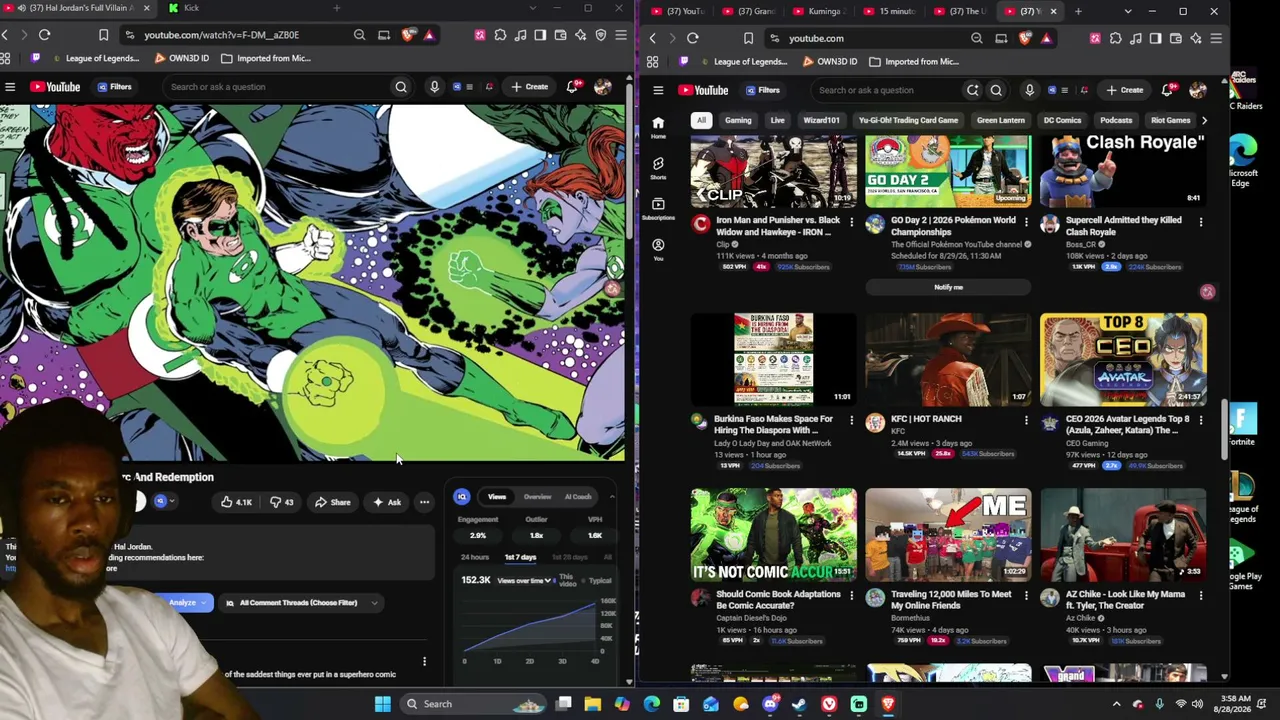Click Create in the left YouTube window
Screen dimensions: 1280x720
coord(530,87)
